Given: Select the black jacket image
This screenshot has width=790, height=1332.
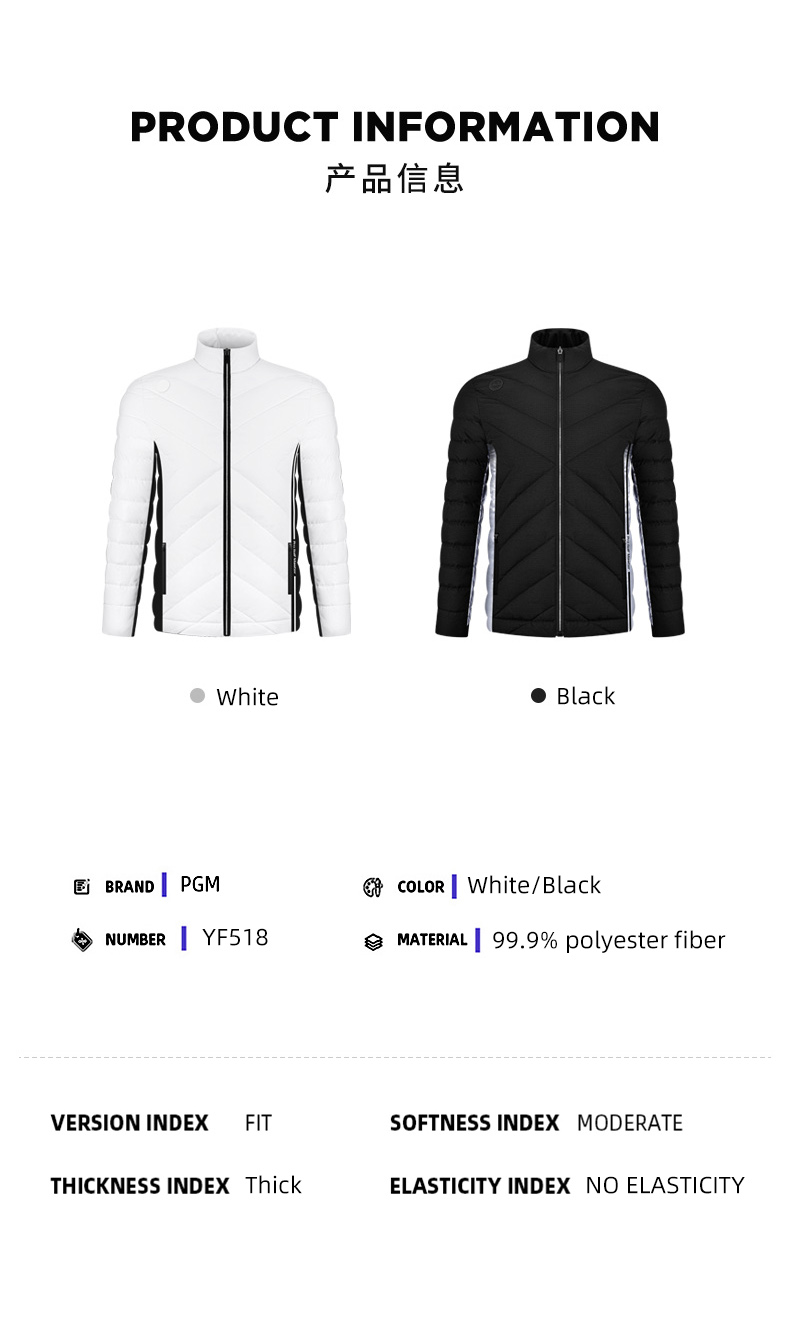Looking at the screenshot, I should coord(560,482).
